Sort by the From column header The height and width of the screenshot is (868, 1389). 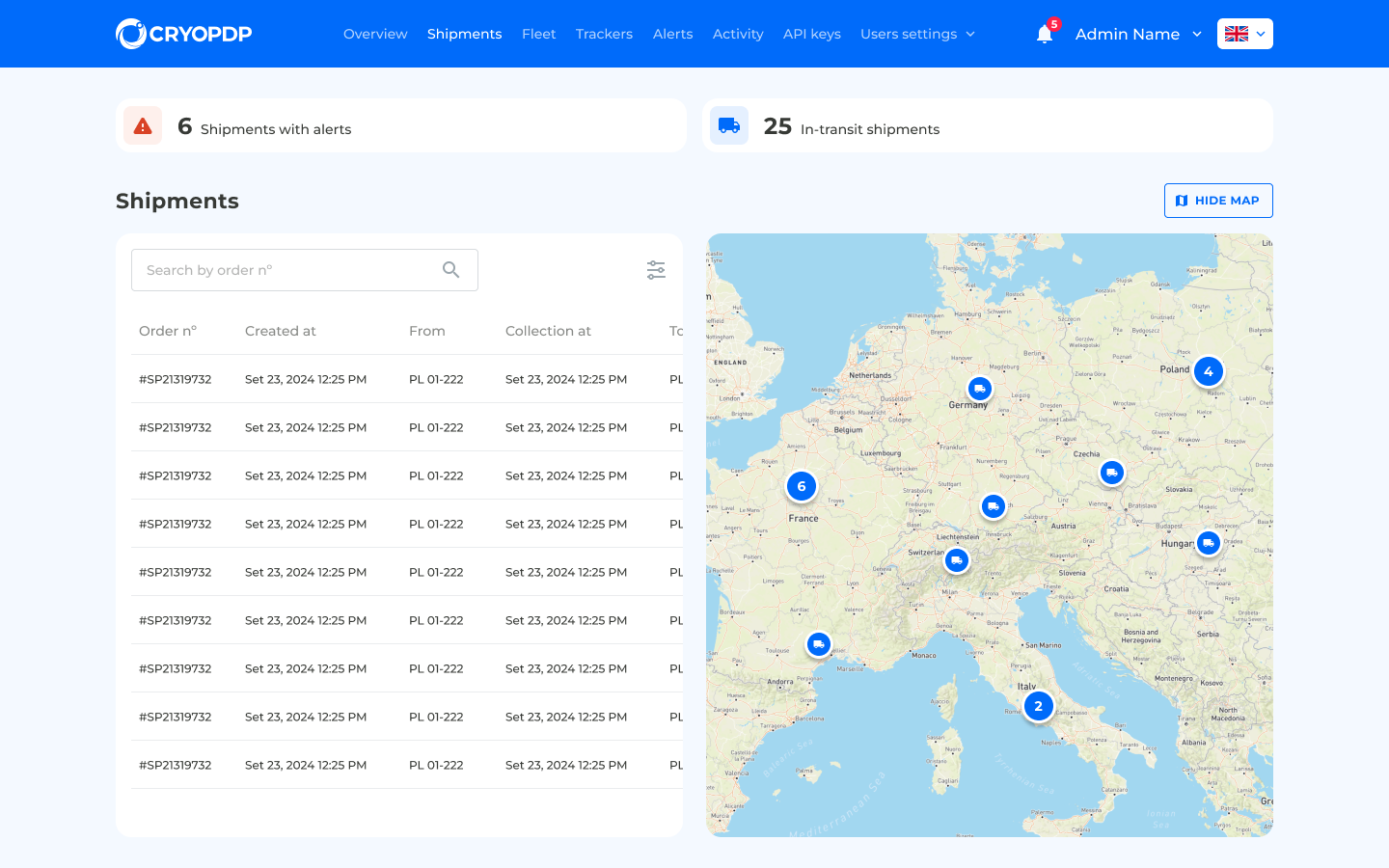tap(427, 331)
